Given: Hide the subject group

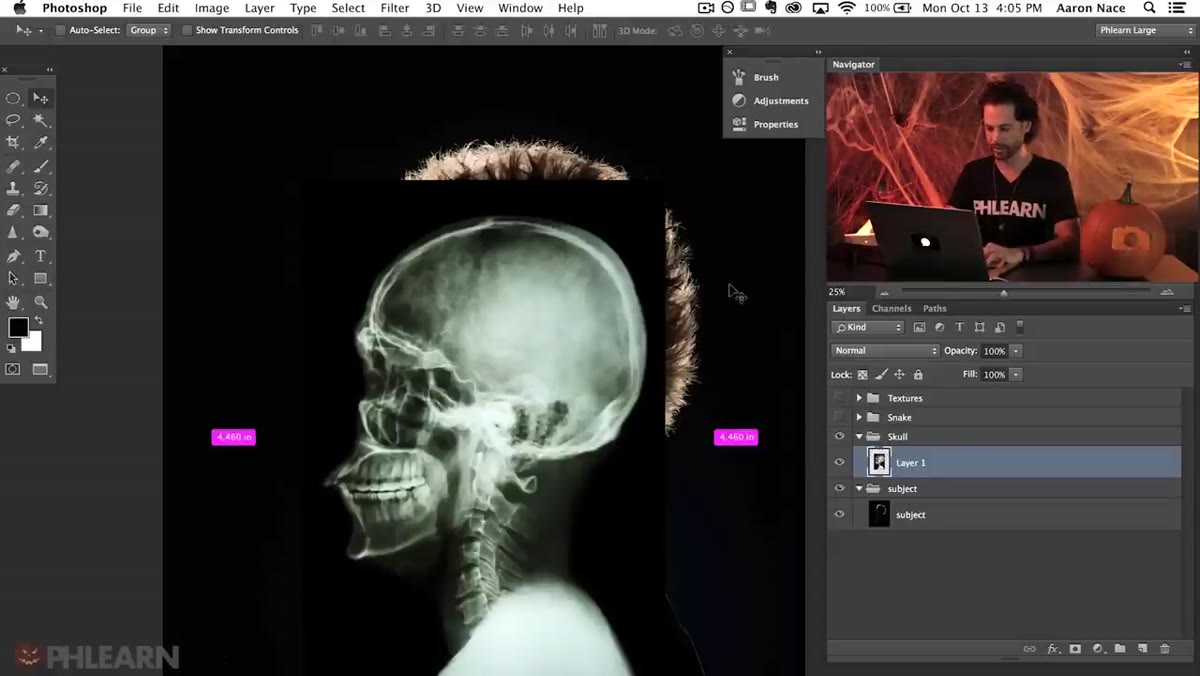Looking at the screenshot, I should pos(839,488).
